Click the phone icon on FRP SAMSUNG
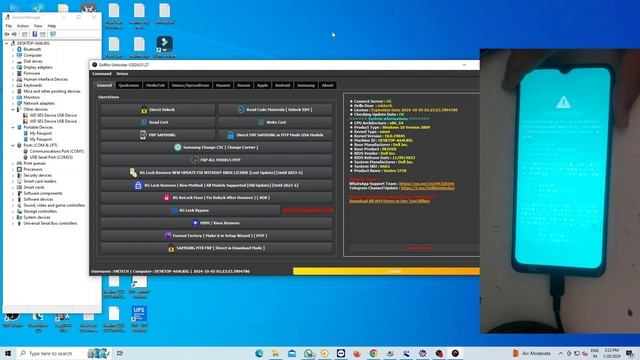Viewport: 640px width, 360px height. [143, 135]
